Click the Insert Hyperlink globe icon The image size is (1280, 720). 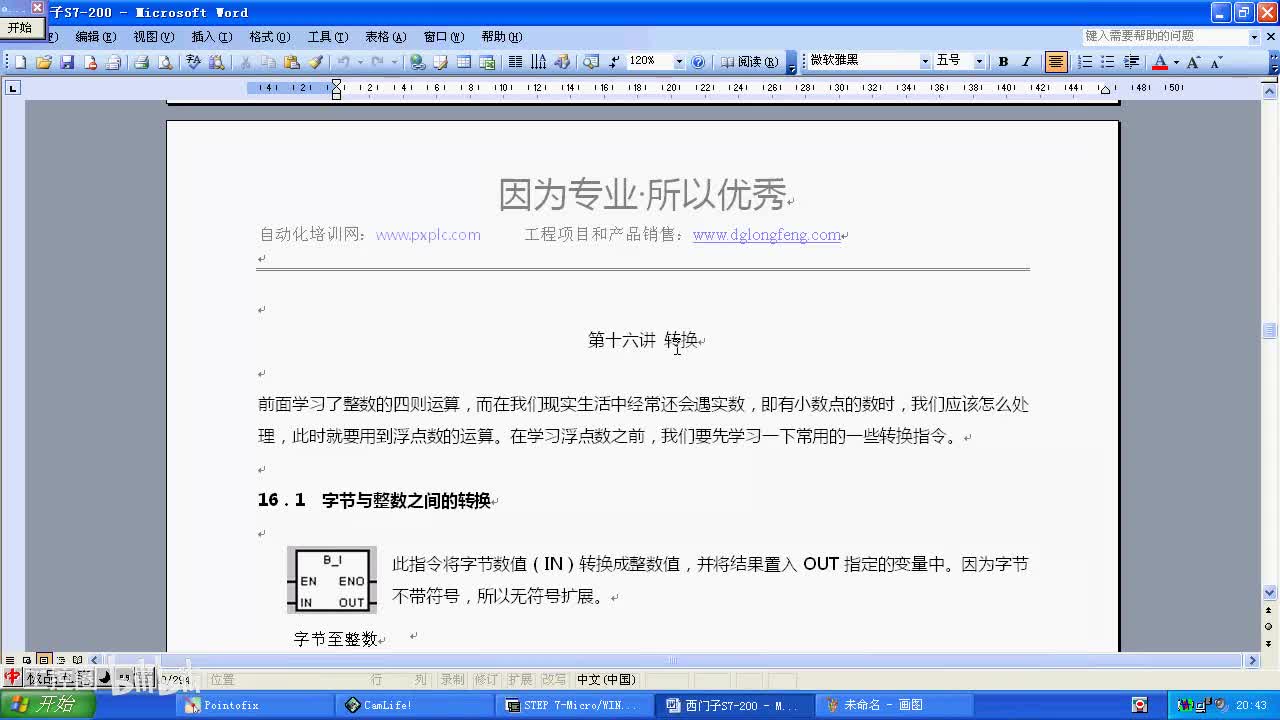pyautogui.click(x=417, y=62)
